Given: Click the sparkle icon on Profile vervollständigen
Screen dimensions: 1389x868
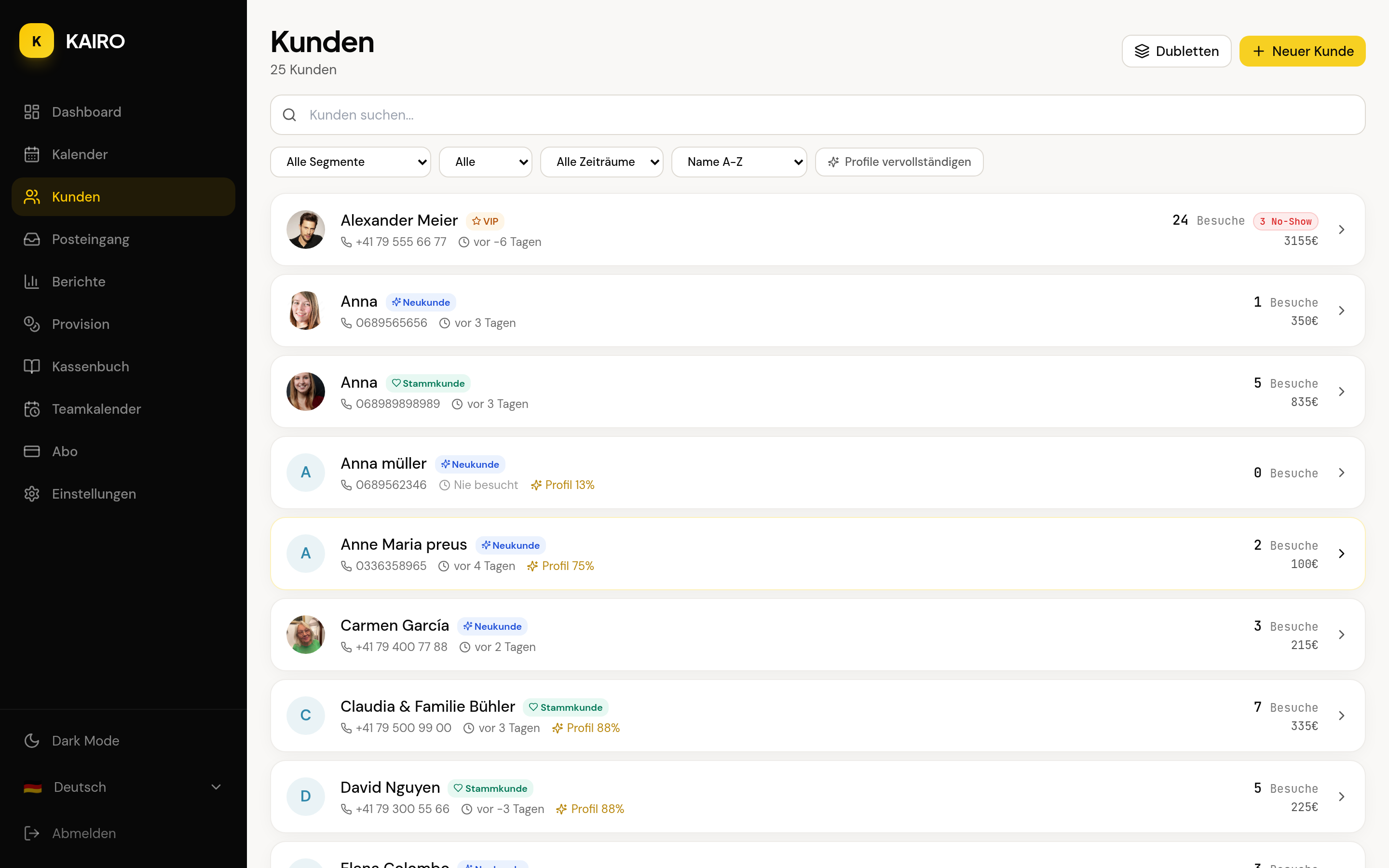Looking at the screenshot, I should pyautogui.click(x=833, y=162).
